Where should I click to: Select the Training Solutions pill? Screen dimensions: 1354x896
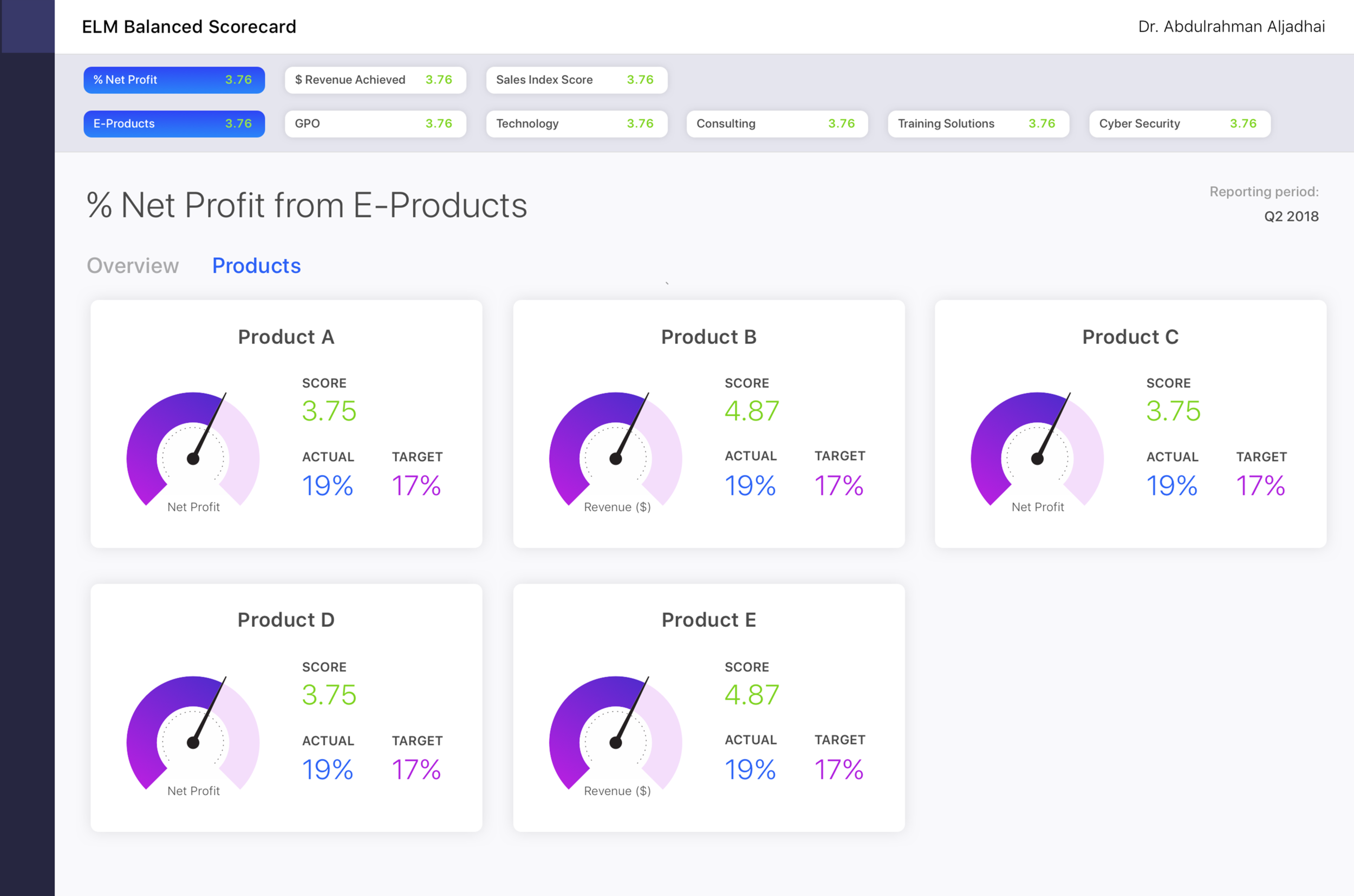click(x=978, y=123)
